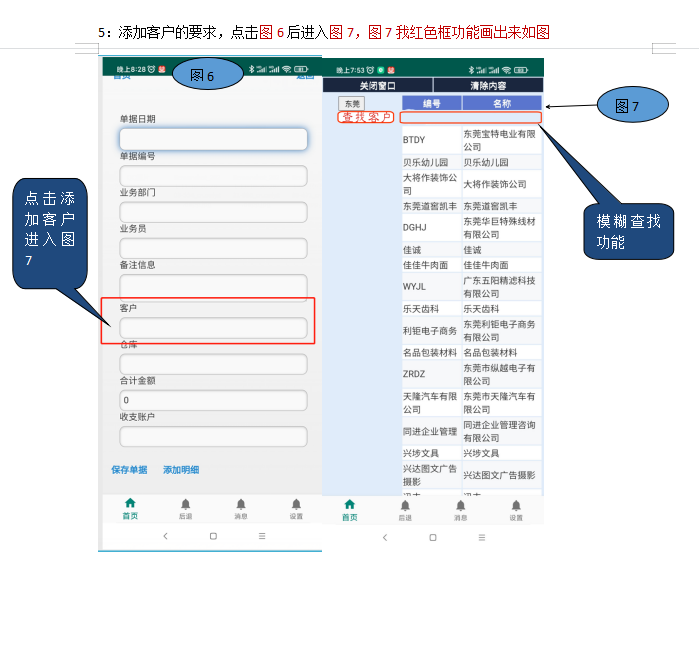Click the 客户 input field in the red box
The image size is (699, 647).
[213, 328]
